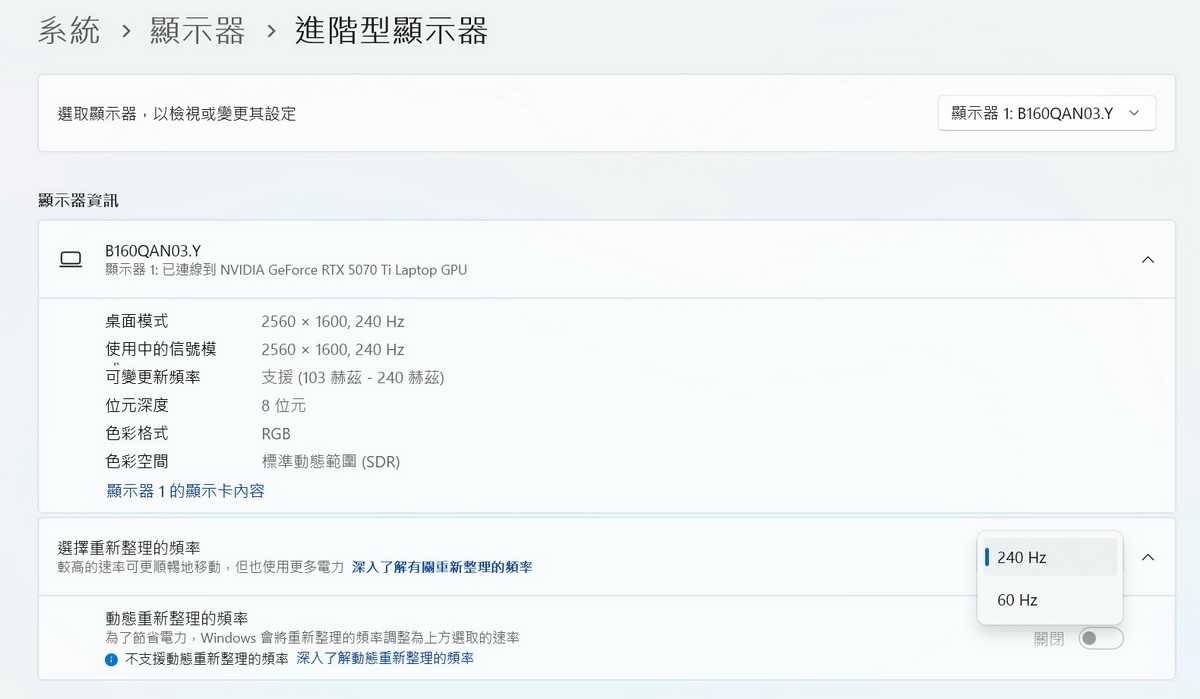Toggle the 動態重新整理的頻率 switch
Viewport: 1200px width, 699px height.
(1100, 638)
